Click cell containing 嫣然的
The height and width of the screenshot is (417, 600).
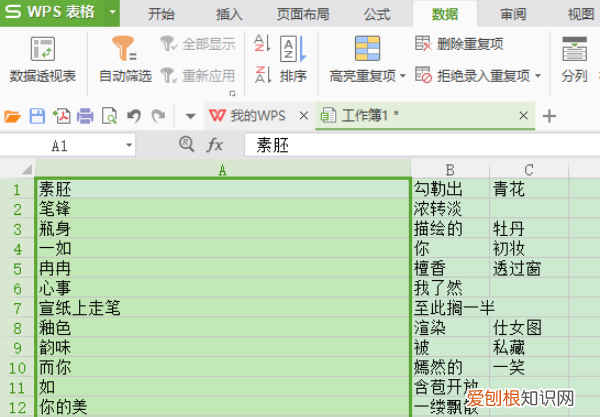tap(450, 368)
